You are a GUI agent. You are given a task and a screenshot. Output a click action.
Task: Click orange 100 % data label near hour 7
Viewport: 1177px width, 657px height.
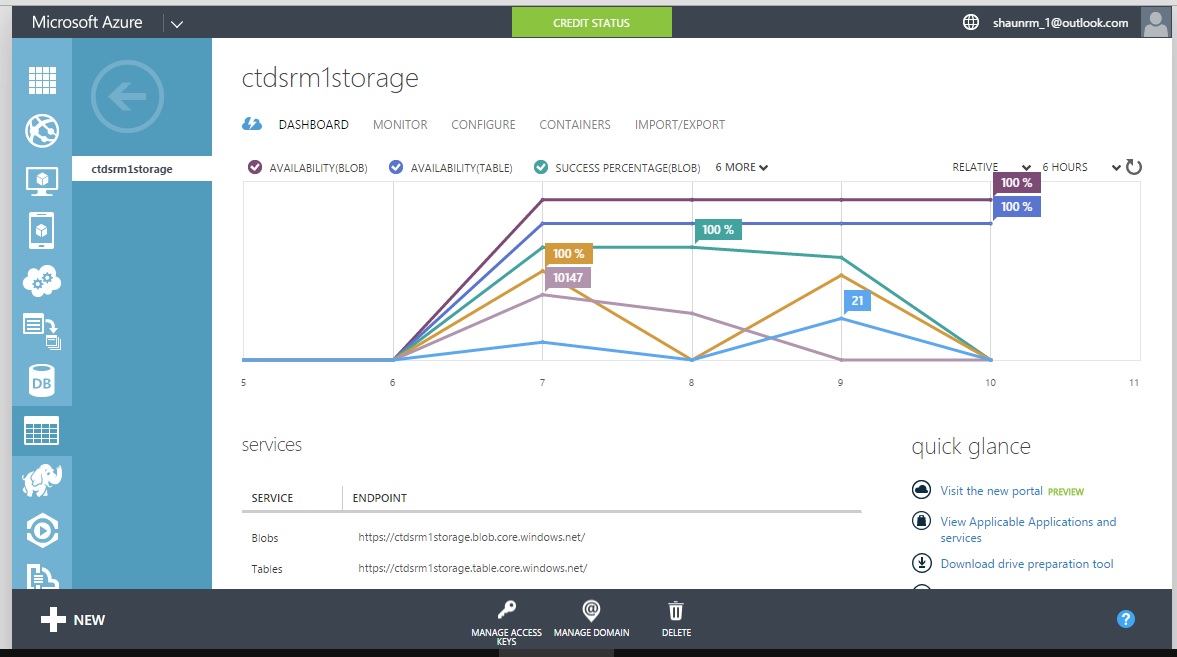(x=569, y=254)
